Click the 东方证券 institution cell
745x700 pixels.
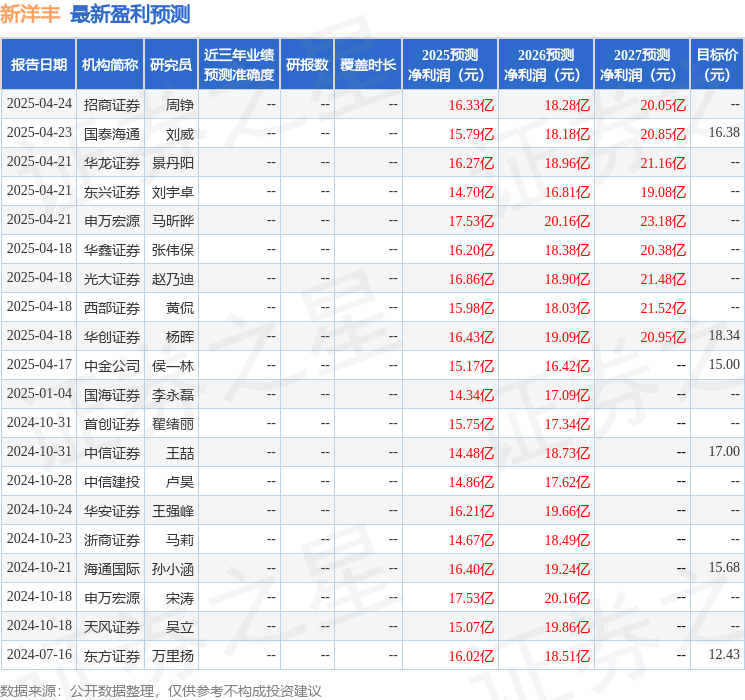click(112, 656)
